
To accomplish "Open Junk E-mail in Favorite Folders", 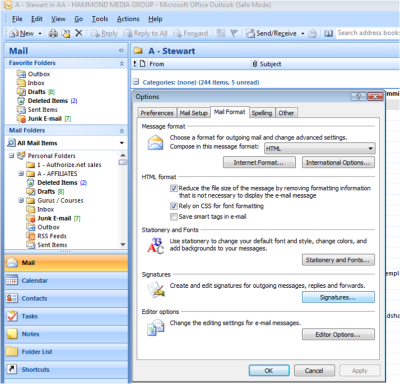I will coord(44,119).
